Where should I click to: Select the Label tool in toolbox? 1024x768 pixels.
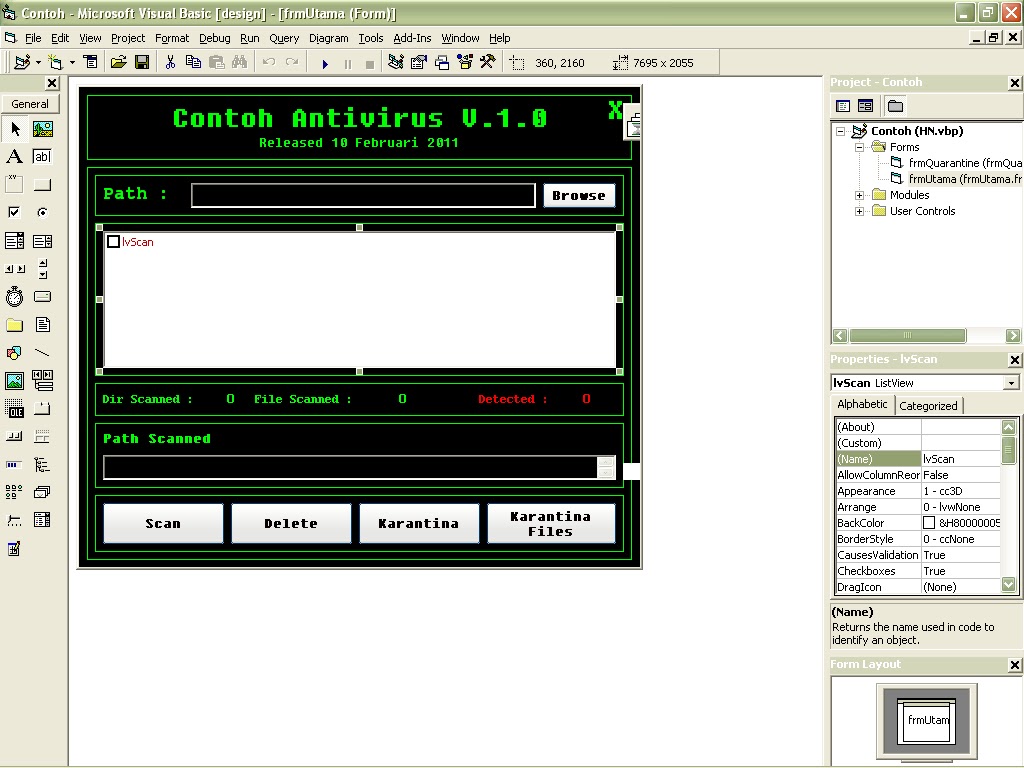click(x=14, y=157)
